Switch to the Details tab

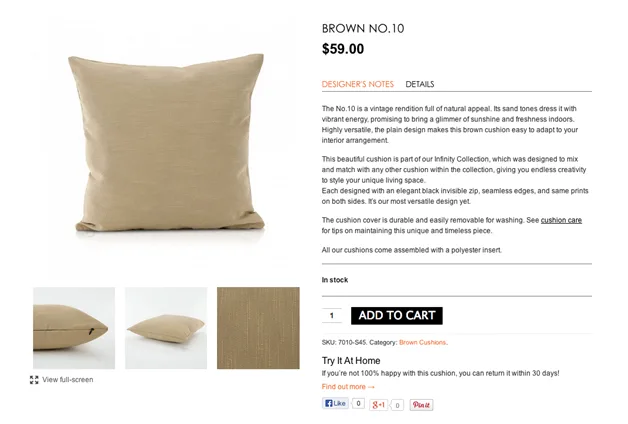420,85
